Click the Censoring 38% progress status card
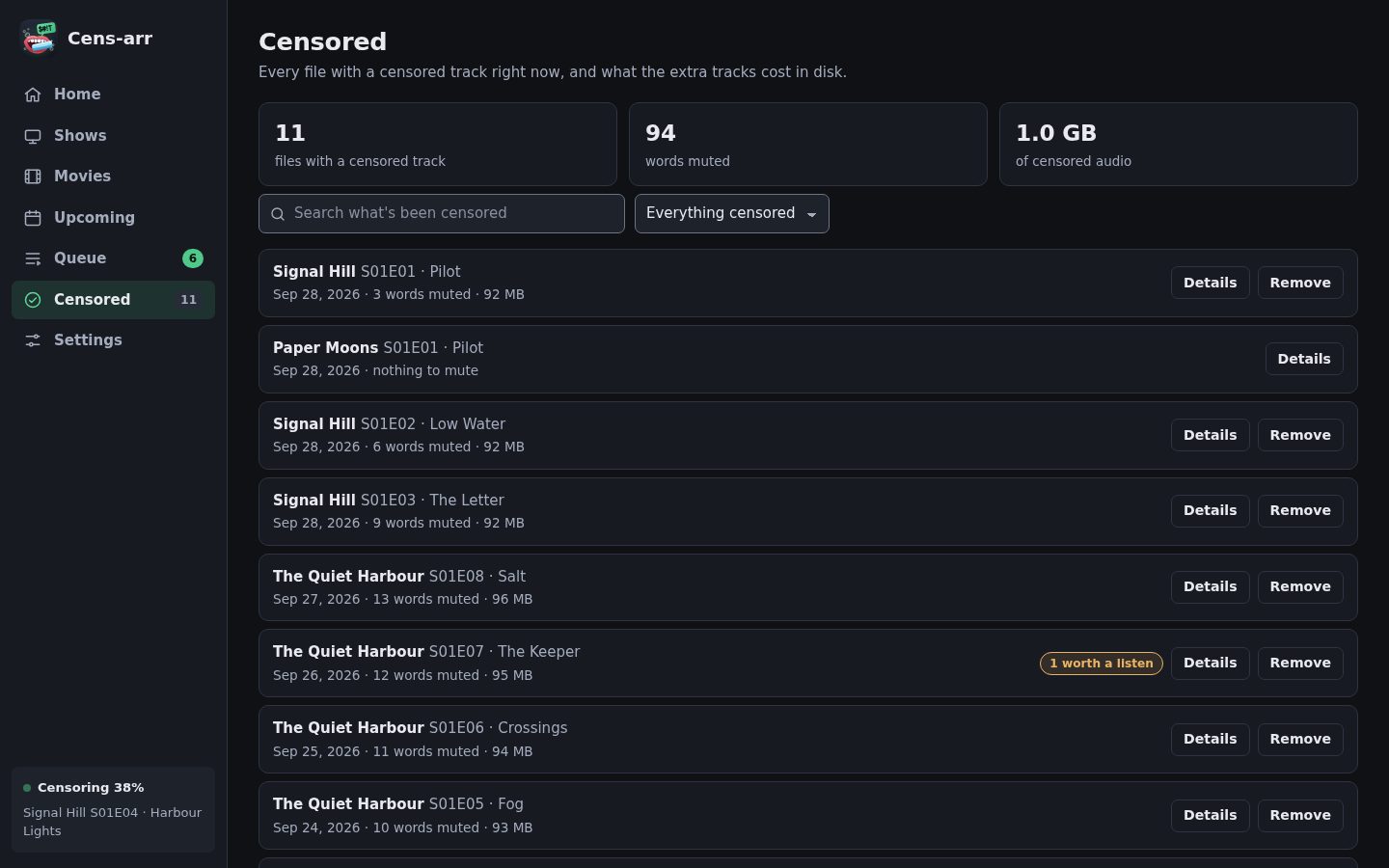 tap(113, 809)
